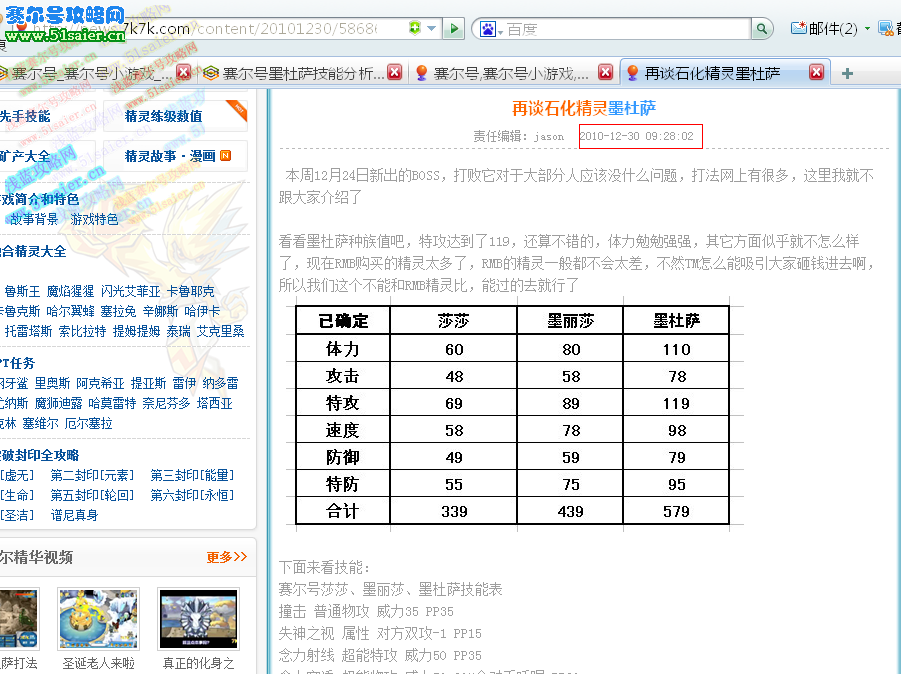Screen dimensions: 901x674
Task: Click the 合计 row label
Action: [x=343, y=511]
